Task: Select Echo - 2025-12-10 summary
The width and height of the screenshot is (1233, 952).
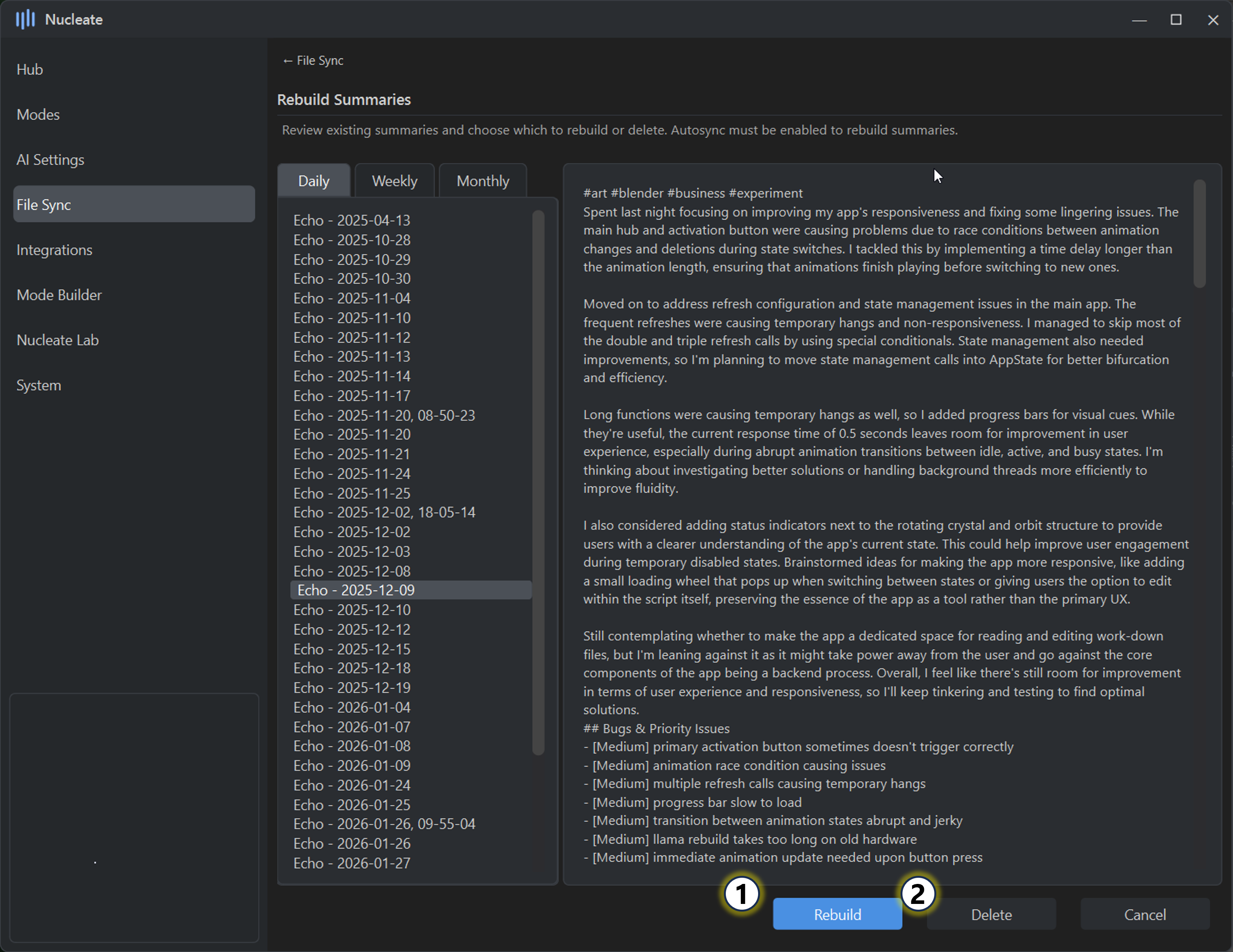Action: [352, 609]
